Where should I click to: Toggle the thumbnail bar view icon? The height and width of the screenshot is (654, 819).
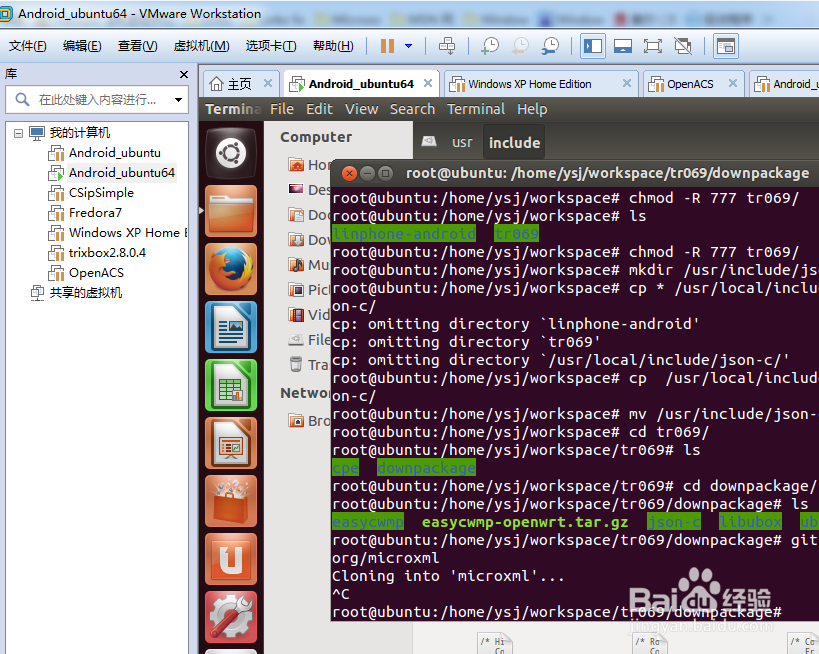[x=623, y=46]
